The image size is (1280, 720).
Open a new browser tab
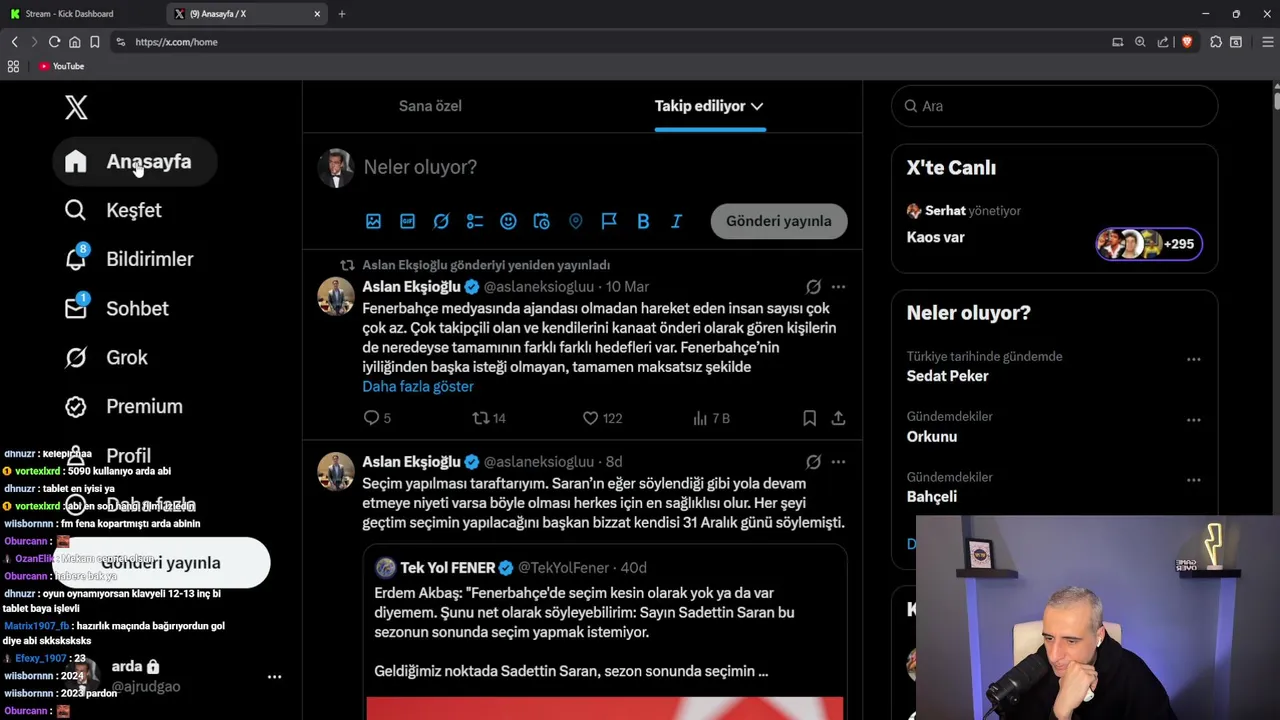point(342,14)
